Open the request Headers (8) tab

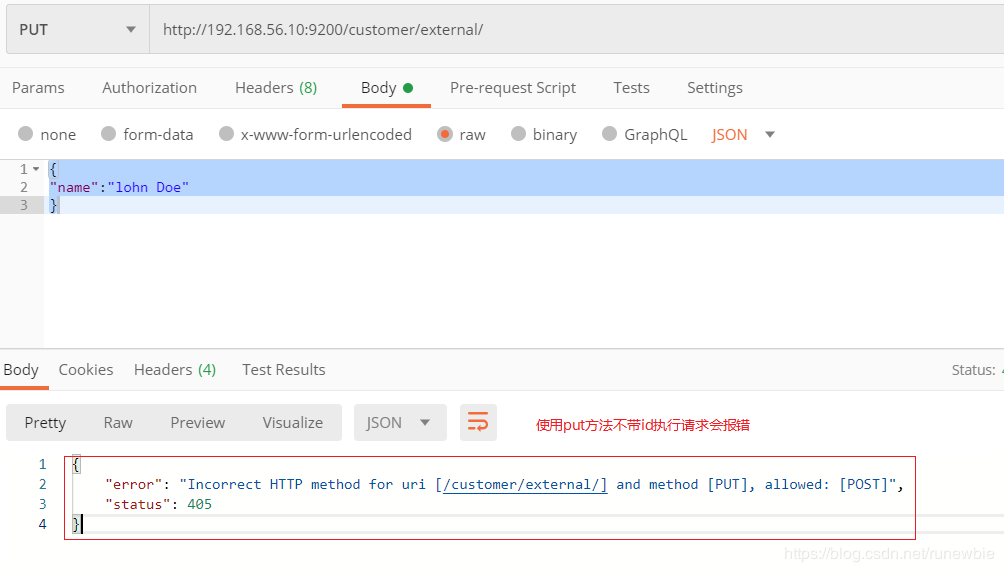point(276,88)
